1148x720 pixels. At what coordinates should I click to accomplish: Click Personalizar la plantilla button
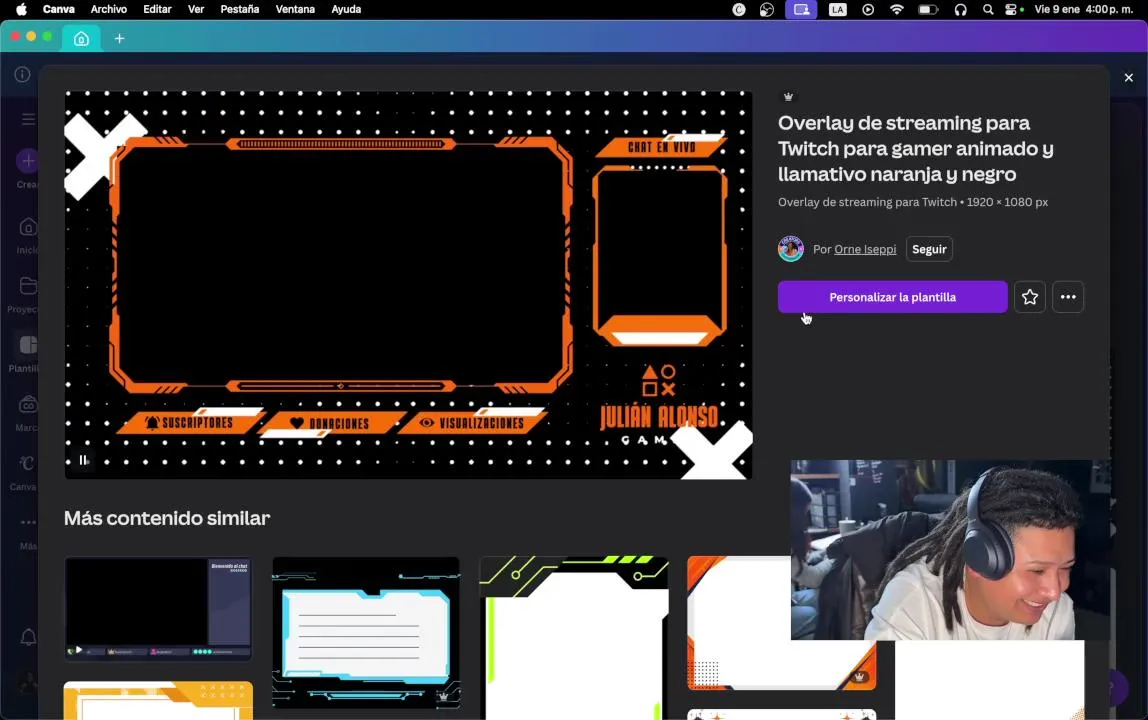[892, 297]
